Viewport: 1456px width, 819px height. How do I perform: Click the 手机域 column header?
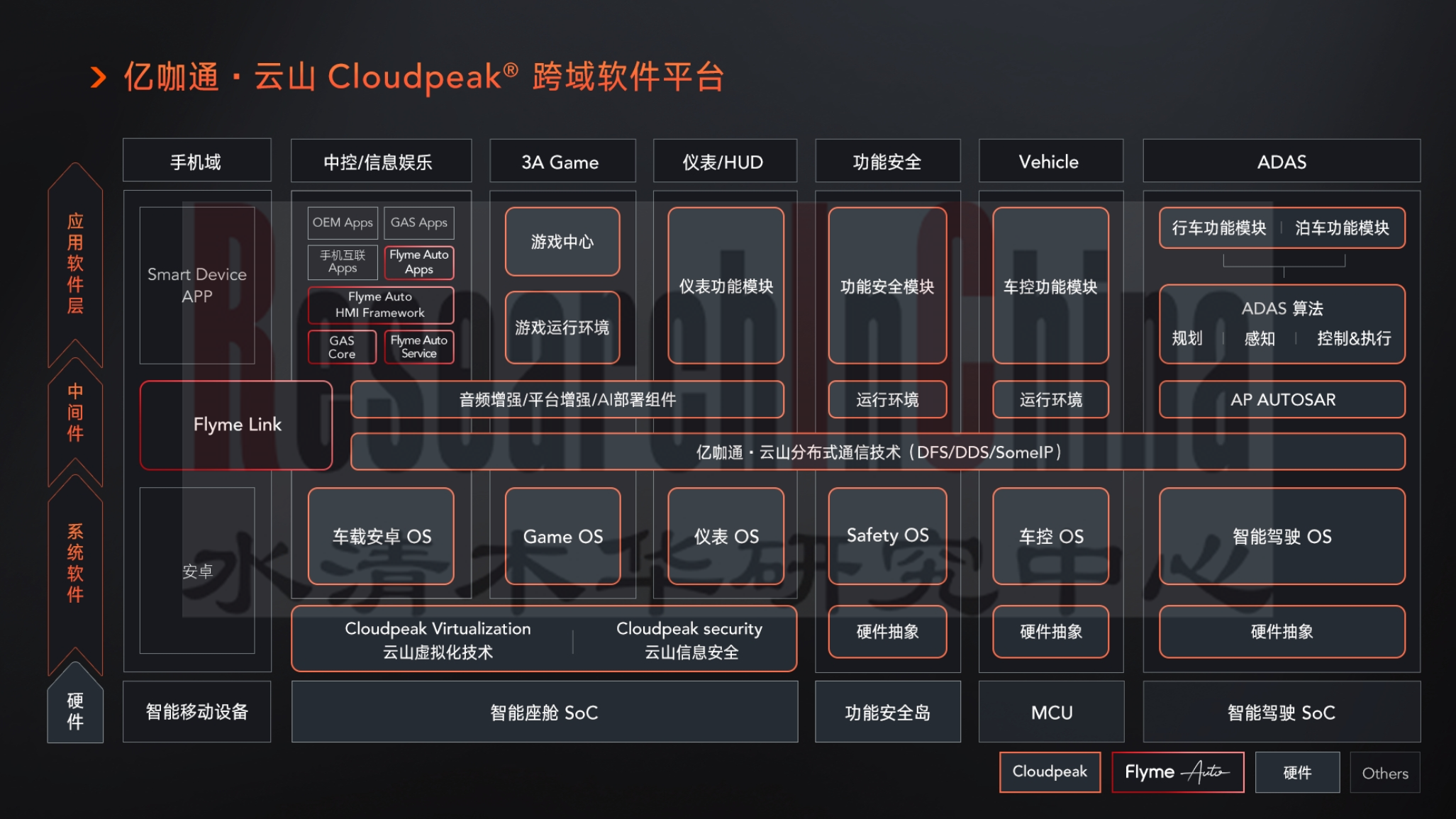tap(196, 161)
